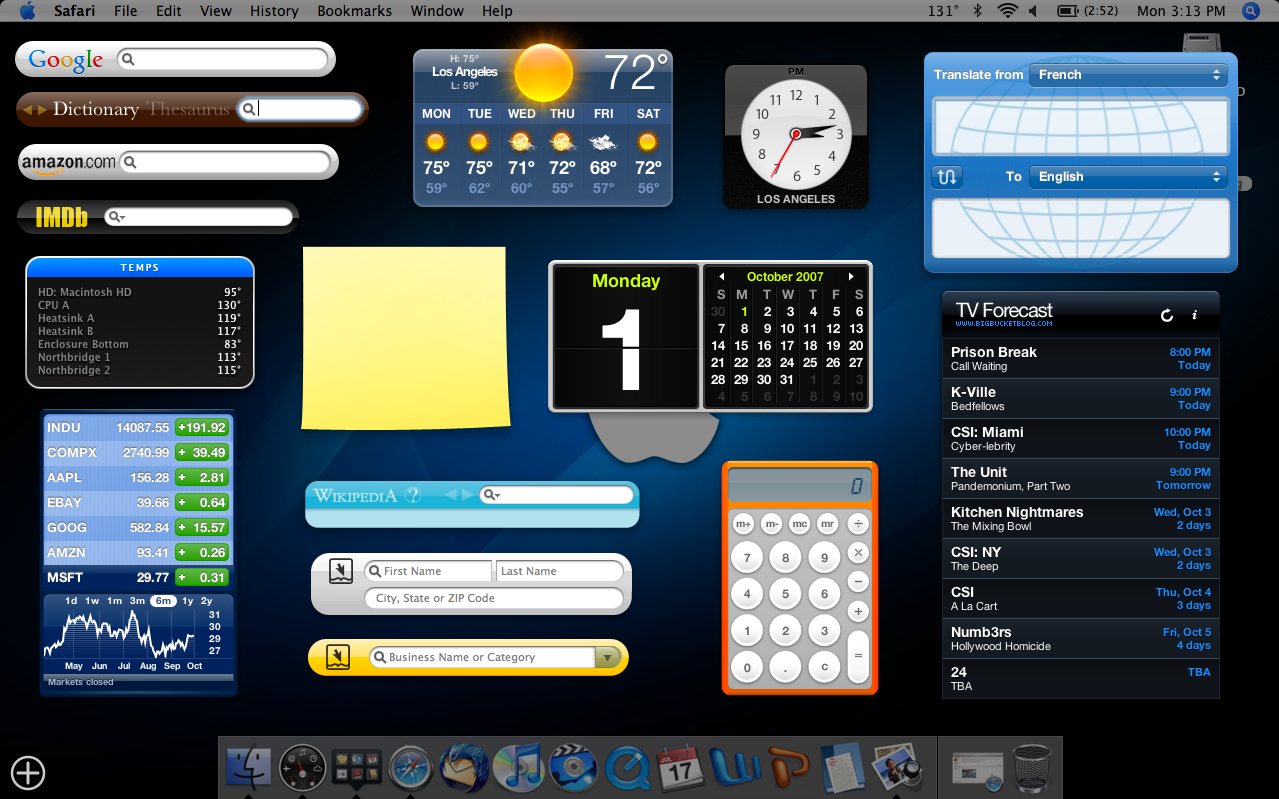
Task: Launch PowerPoint from the Dock
Action: click(788, 767)
